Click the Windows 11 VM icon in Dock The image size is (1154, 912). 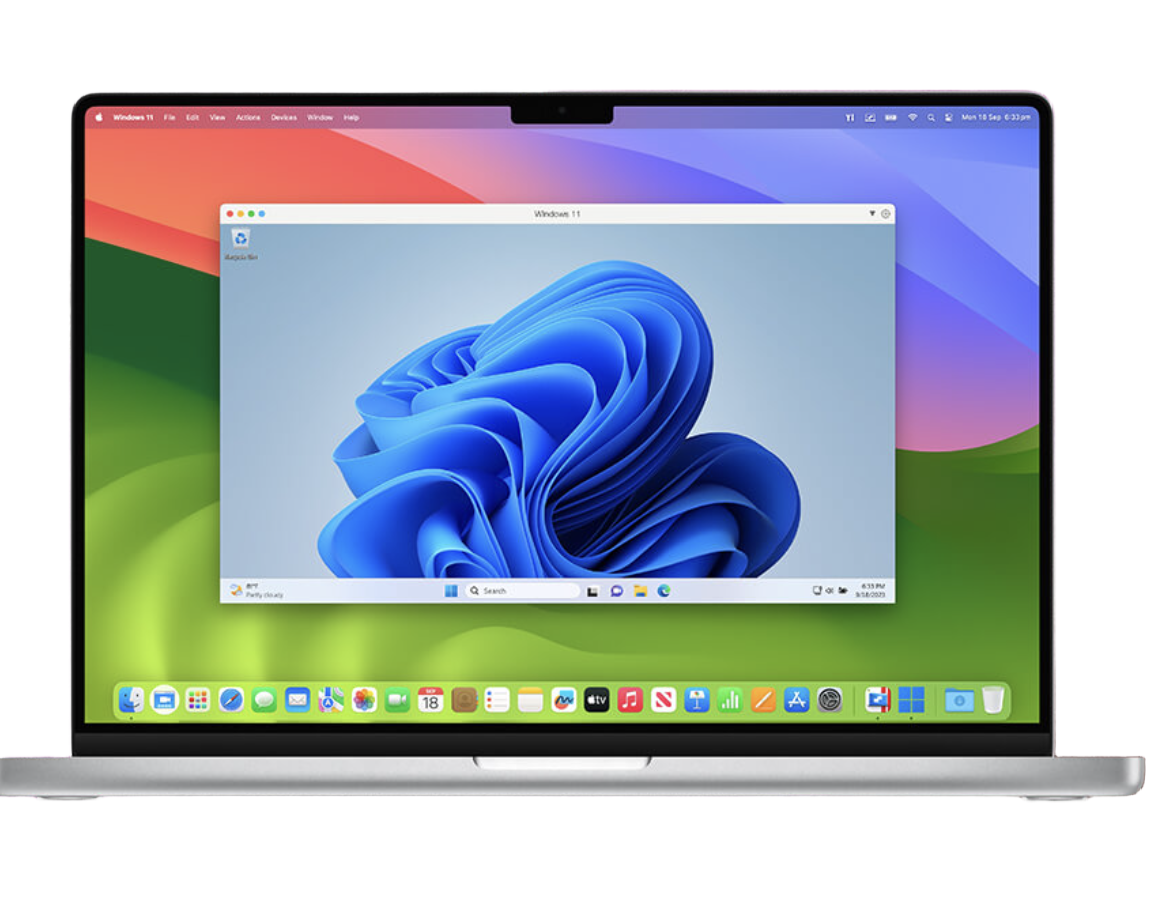(911, 700)
